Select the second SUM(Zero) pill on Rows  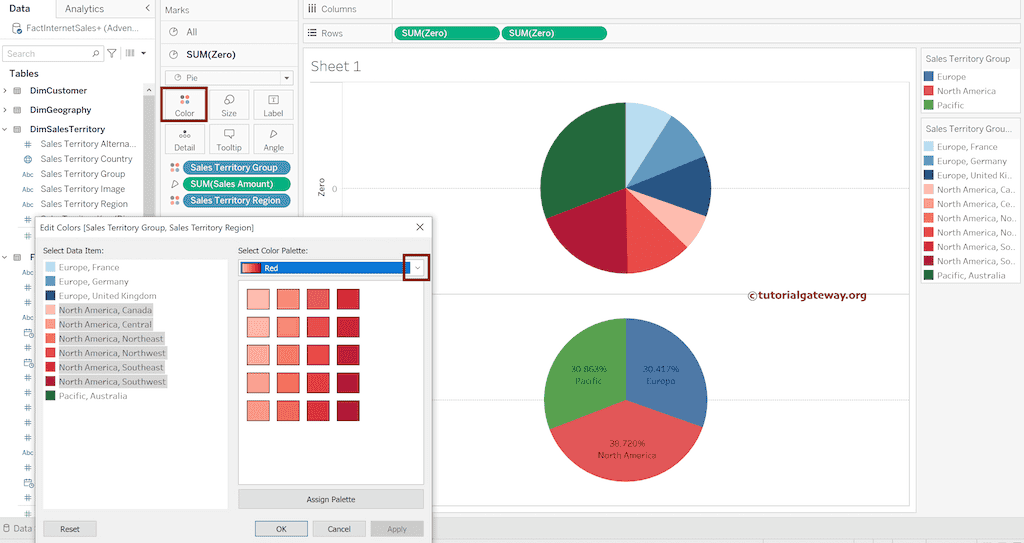click(554, 33)
